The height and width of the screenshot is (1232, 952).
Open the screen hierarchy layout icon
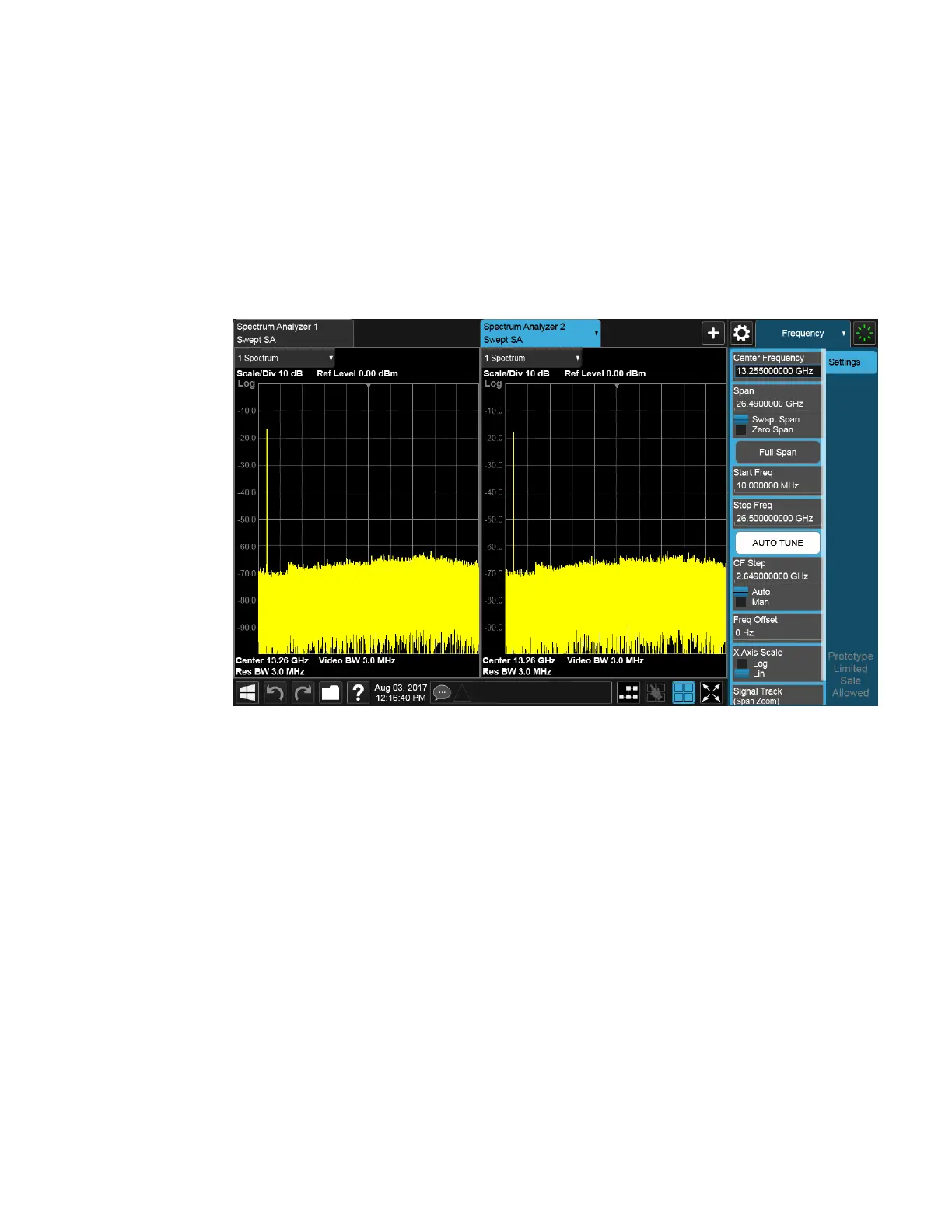point(628,692)
